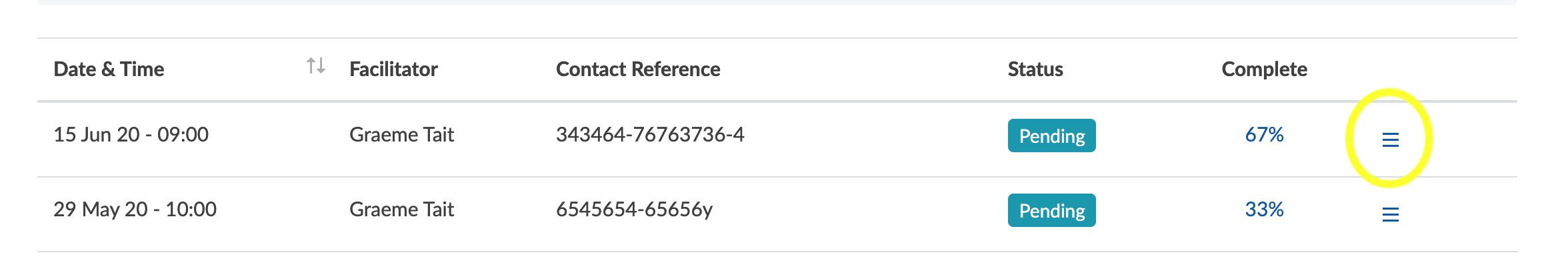Click contact reference 343464-76763736-4
Image resolution: width=1568 pixels, height=263 pixels.
pyautogui.click(x=650, y=134)
